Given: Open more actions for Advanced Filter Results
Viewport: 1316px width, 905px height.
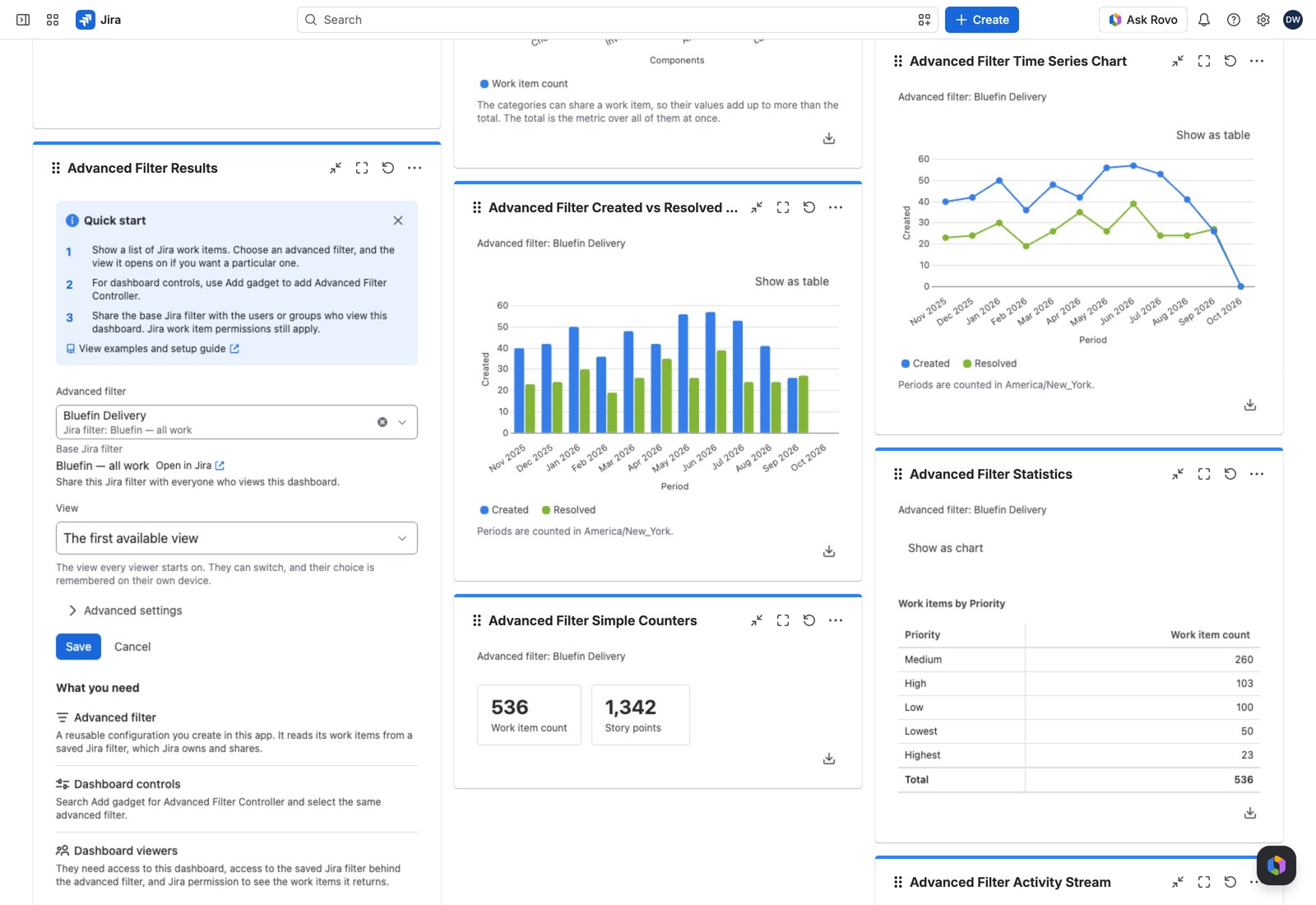Looking at the screenshot, I should (x=415, y=168).
